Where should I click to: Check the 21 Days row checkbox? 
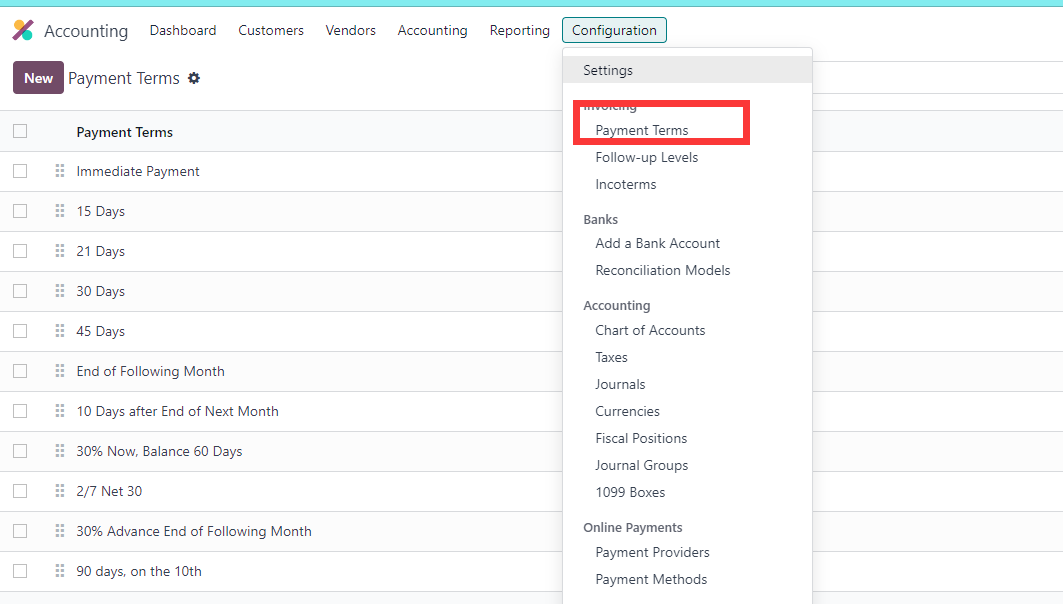pyautogui.click(x=20, y=251)
